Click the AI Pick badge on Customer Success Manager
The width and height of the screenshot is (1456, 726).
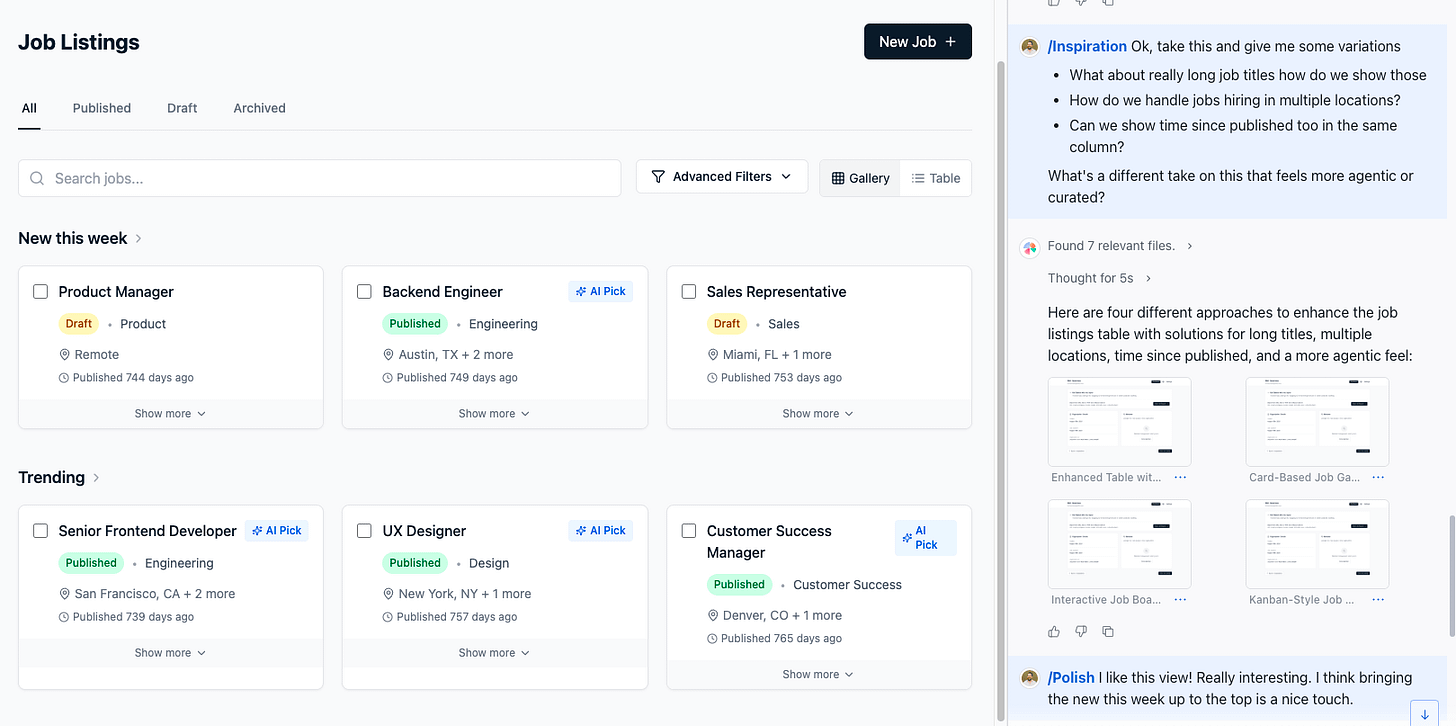coord(925,538)
